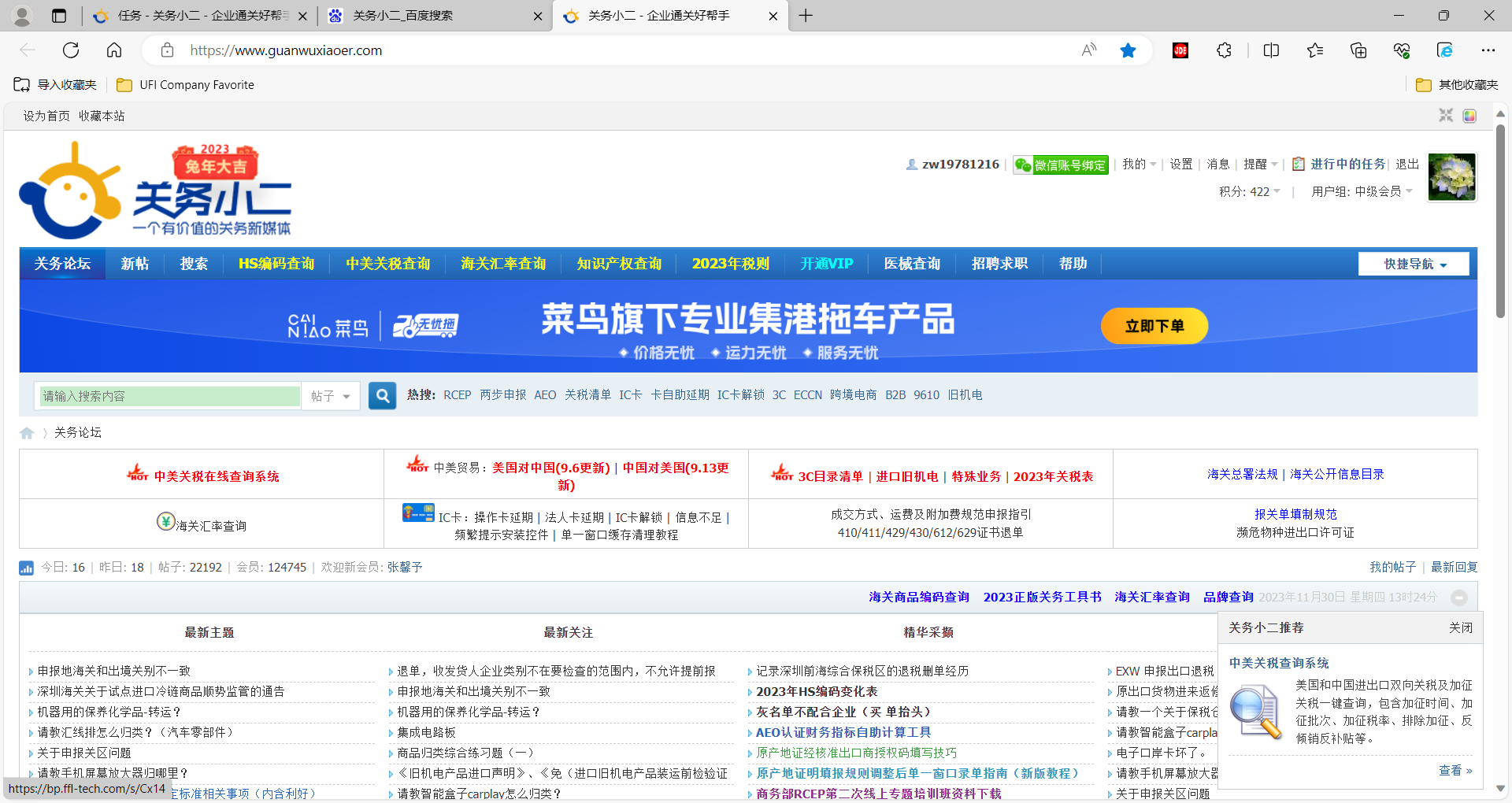Open the 2023年HS编码变化表 post
This screenshot has height=803, width=1512.
point(817,691)
